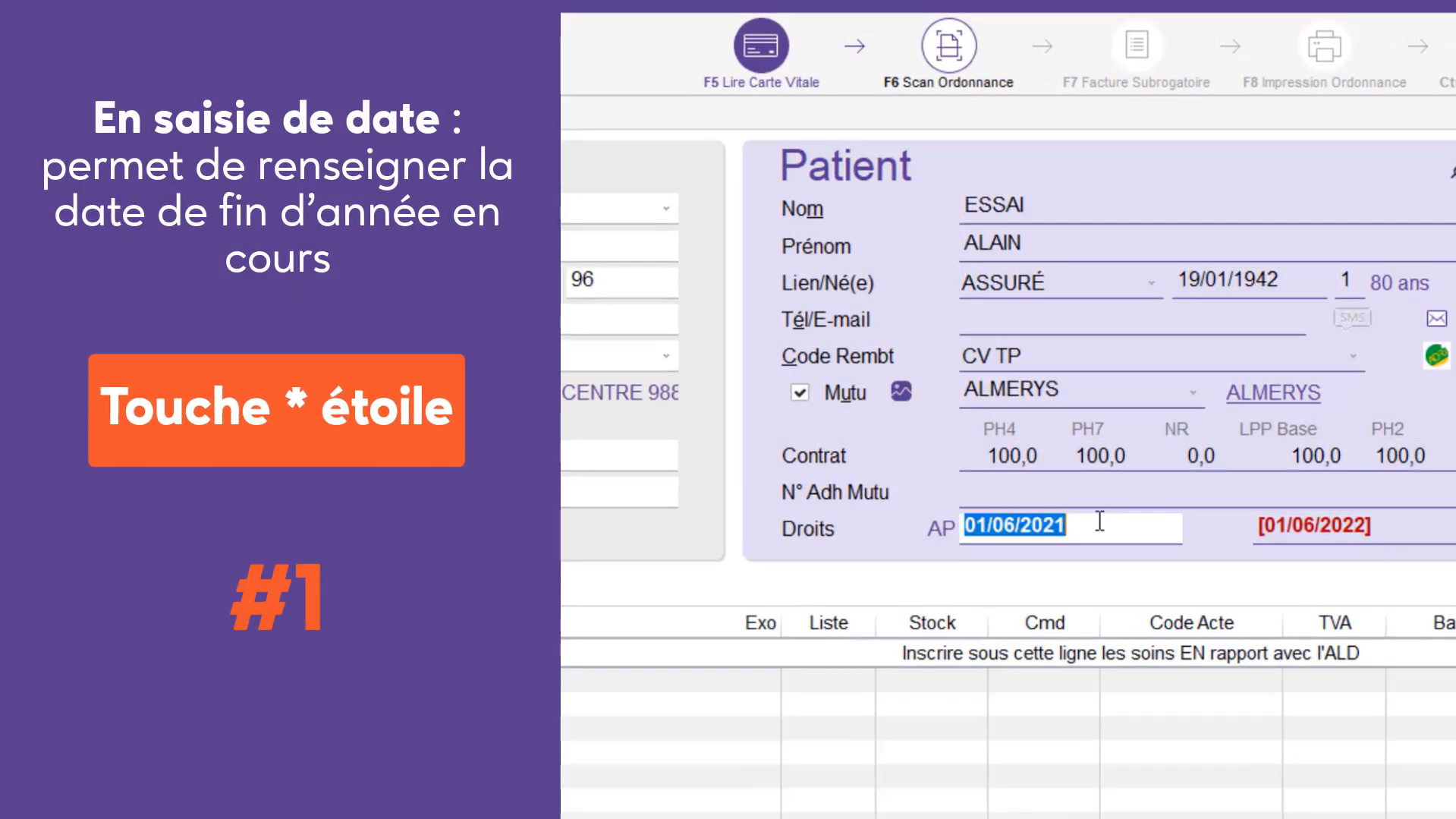
Task: Click the F8 Impression Ordonnance printer icon
Action: click(1324, 46)
